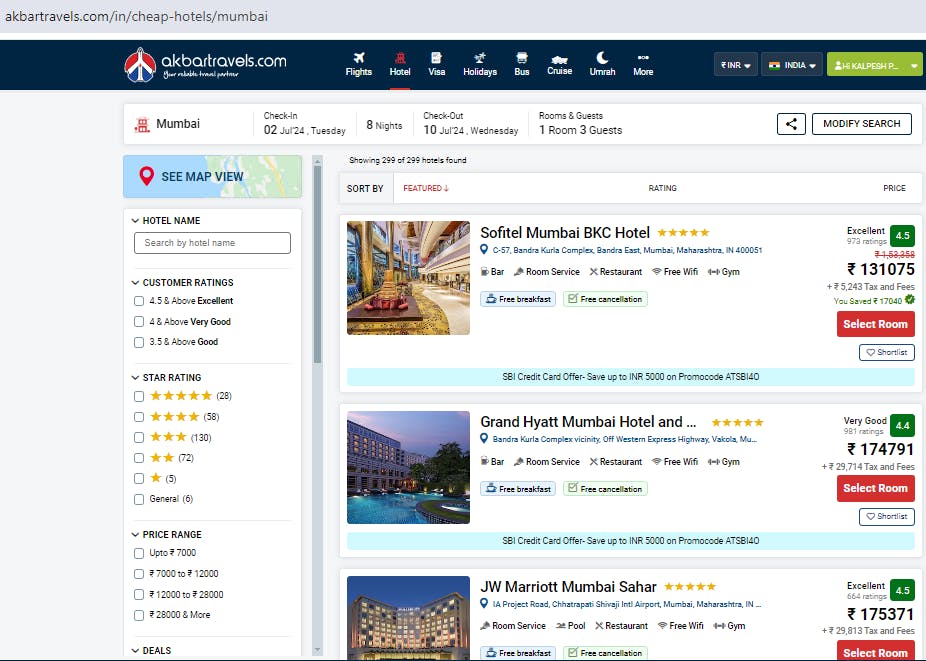The image size is (926, 661).
Task: Open the Flights section
Action: (x=358, y=64)
